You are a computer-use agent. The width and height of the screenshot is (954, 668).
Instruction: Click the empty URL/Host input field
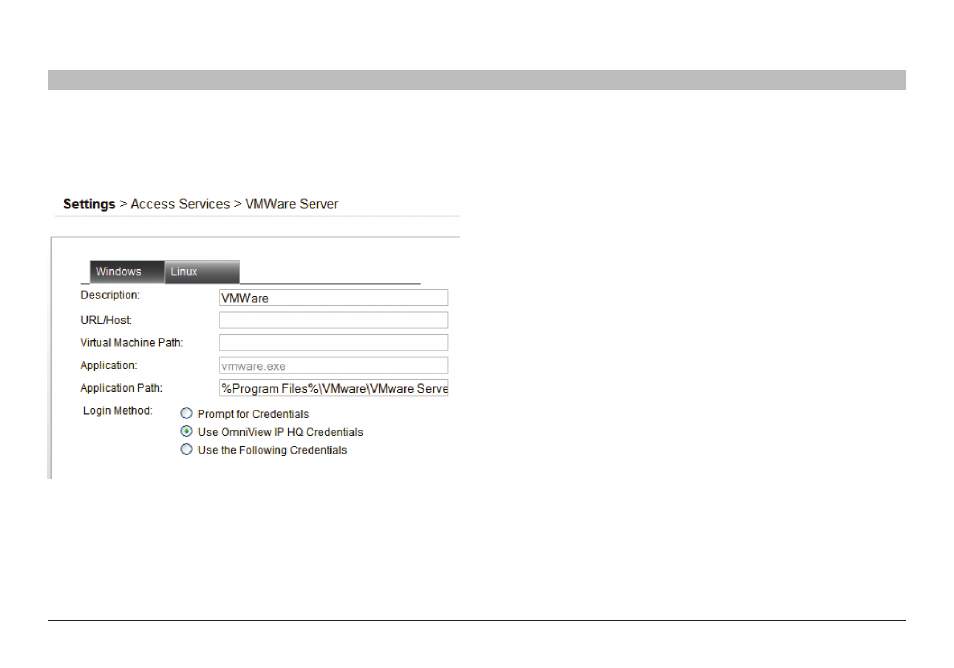[x=333, y=320]
